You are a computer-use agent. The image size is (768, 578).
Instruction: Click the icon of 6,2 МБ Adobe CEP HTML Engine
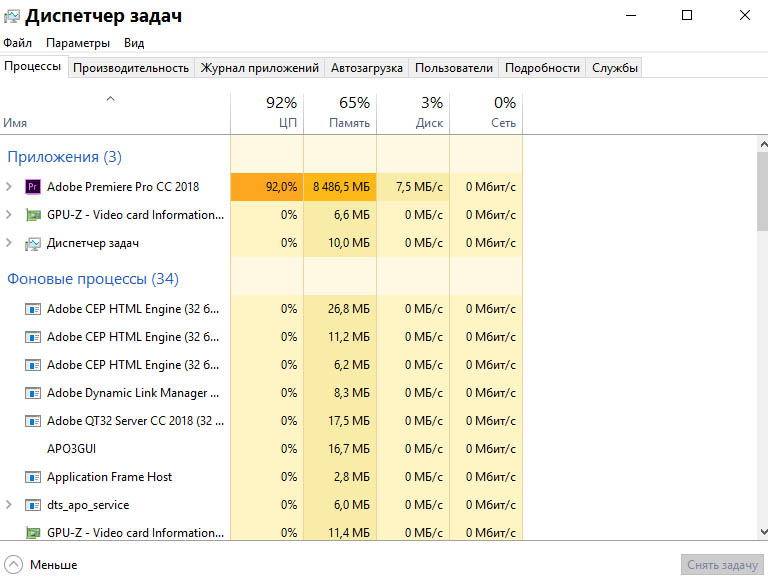[33, 365]
